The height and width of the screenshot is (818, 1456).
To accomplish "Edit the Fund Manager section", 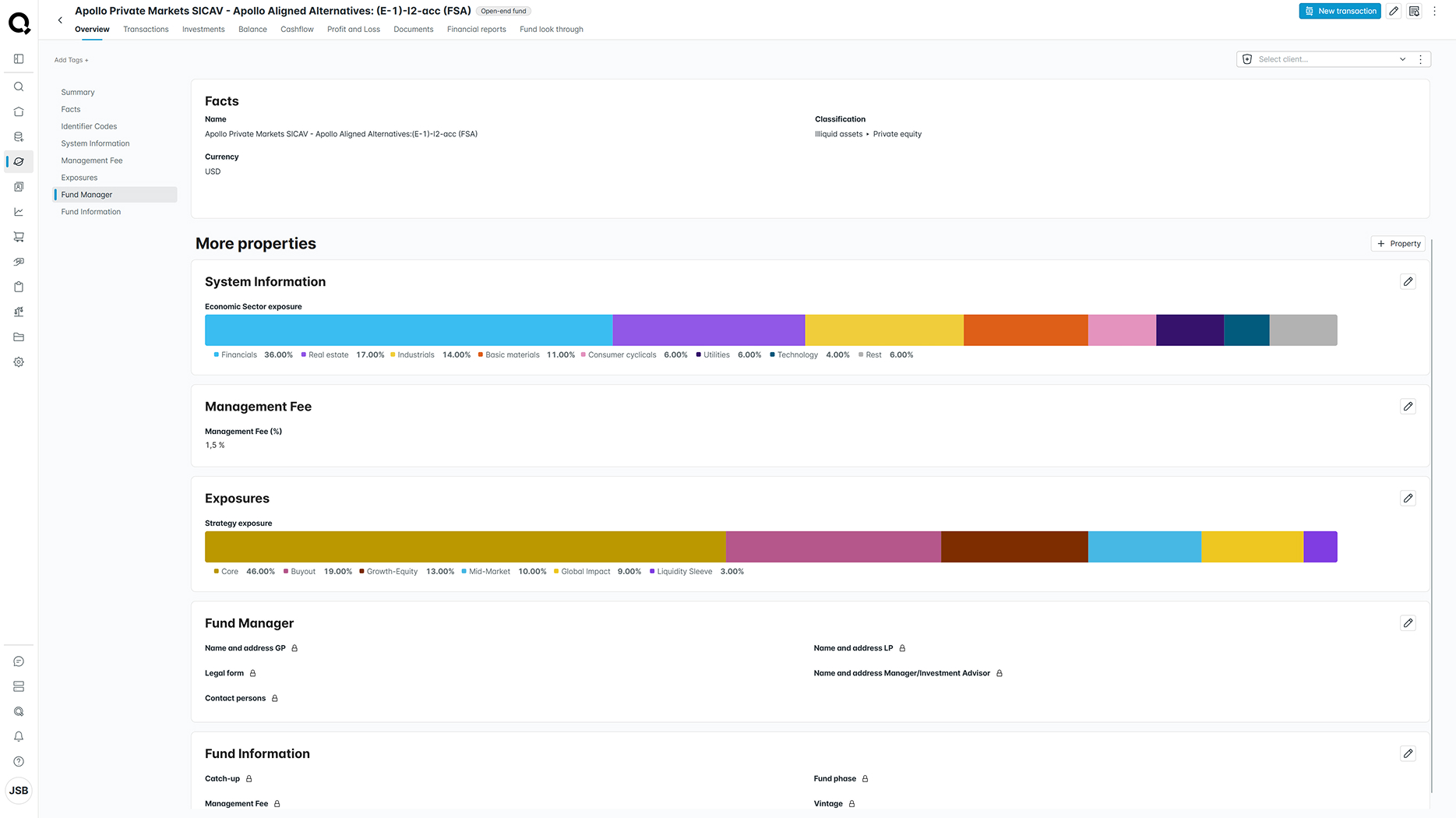I will pos(1408,622).
